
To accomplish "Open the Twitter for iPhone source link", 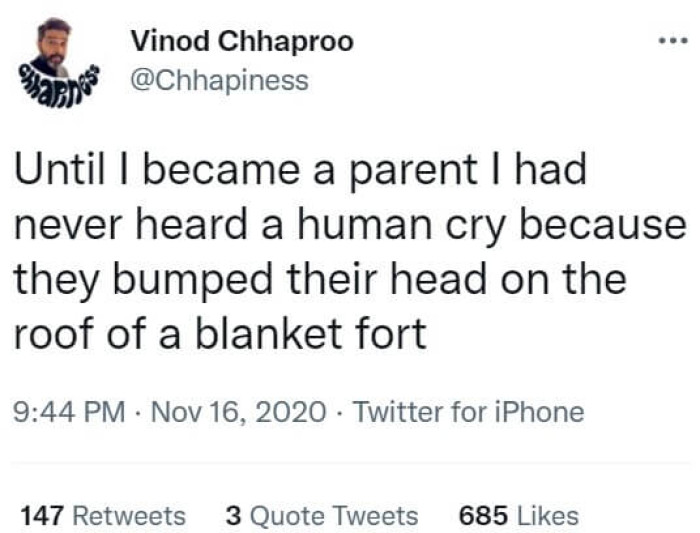I will point(469,411).
